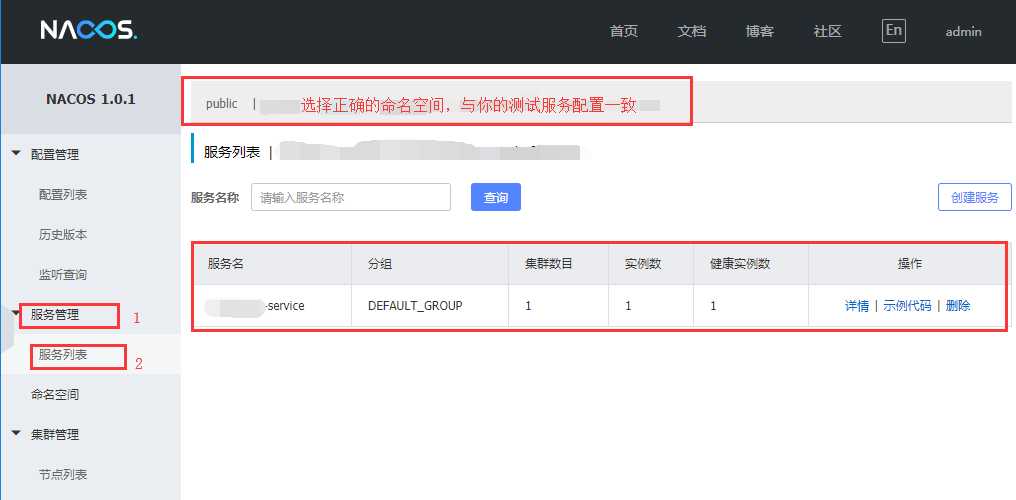Click the 实例数 column header
This screenshot has height=500, width=1016.
click(x=643, y=264)
